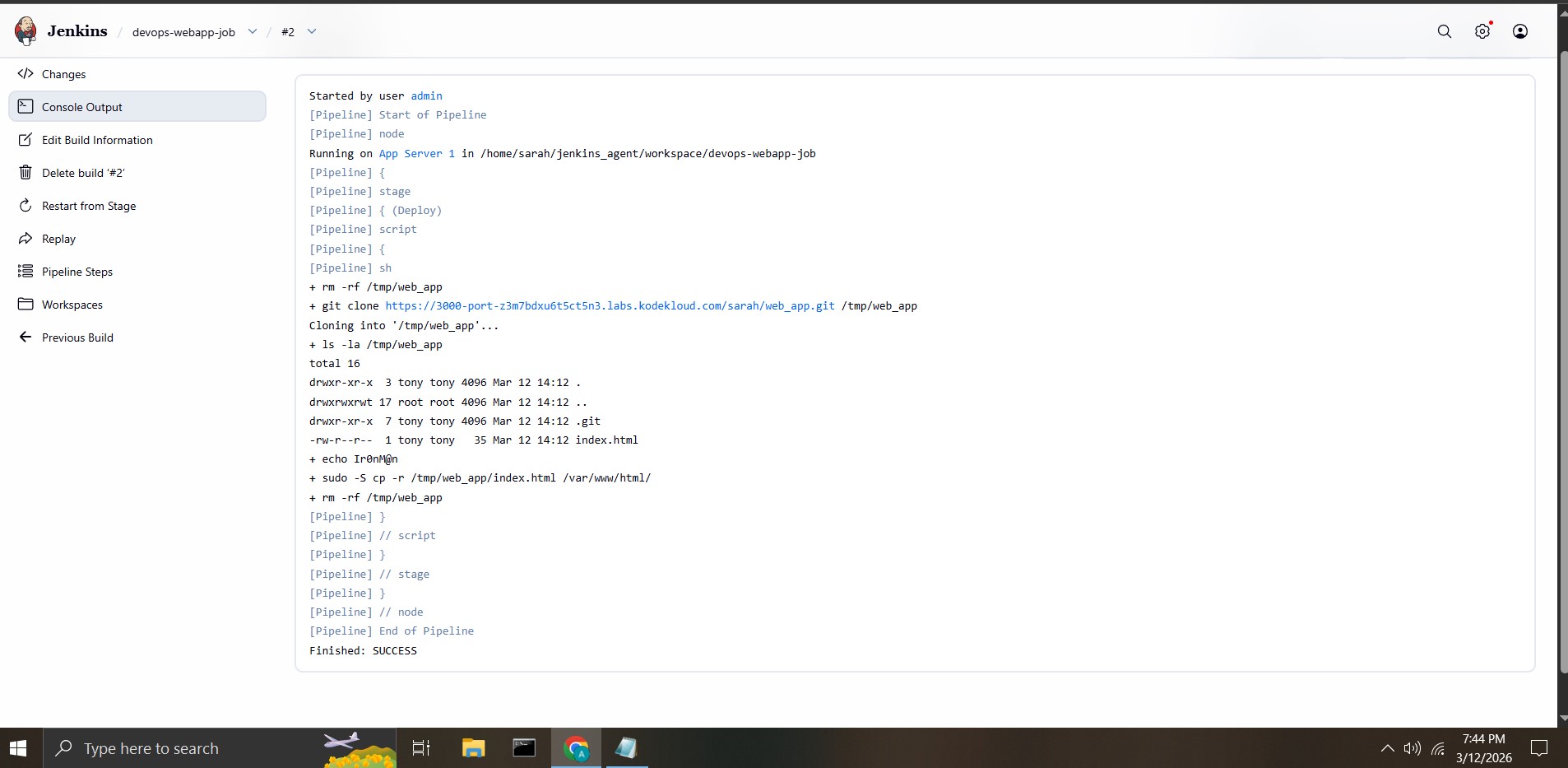
Task: Click the 'echo Ir0nM@n' line
Action: point(354,458)
